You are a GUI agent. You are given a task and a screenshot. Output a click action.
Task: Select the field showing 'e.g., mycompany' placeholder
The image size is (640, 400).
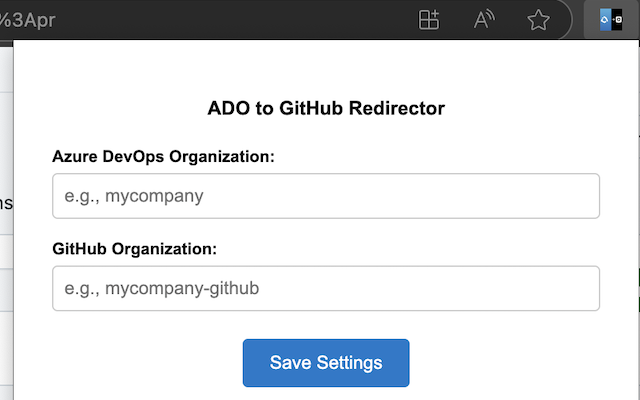[x=326, y=196]
